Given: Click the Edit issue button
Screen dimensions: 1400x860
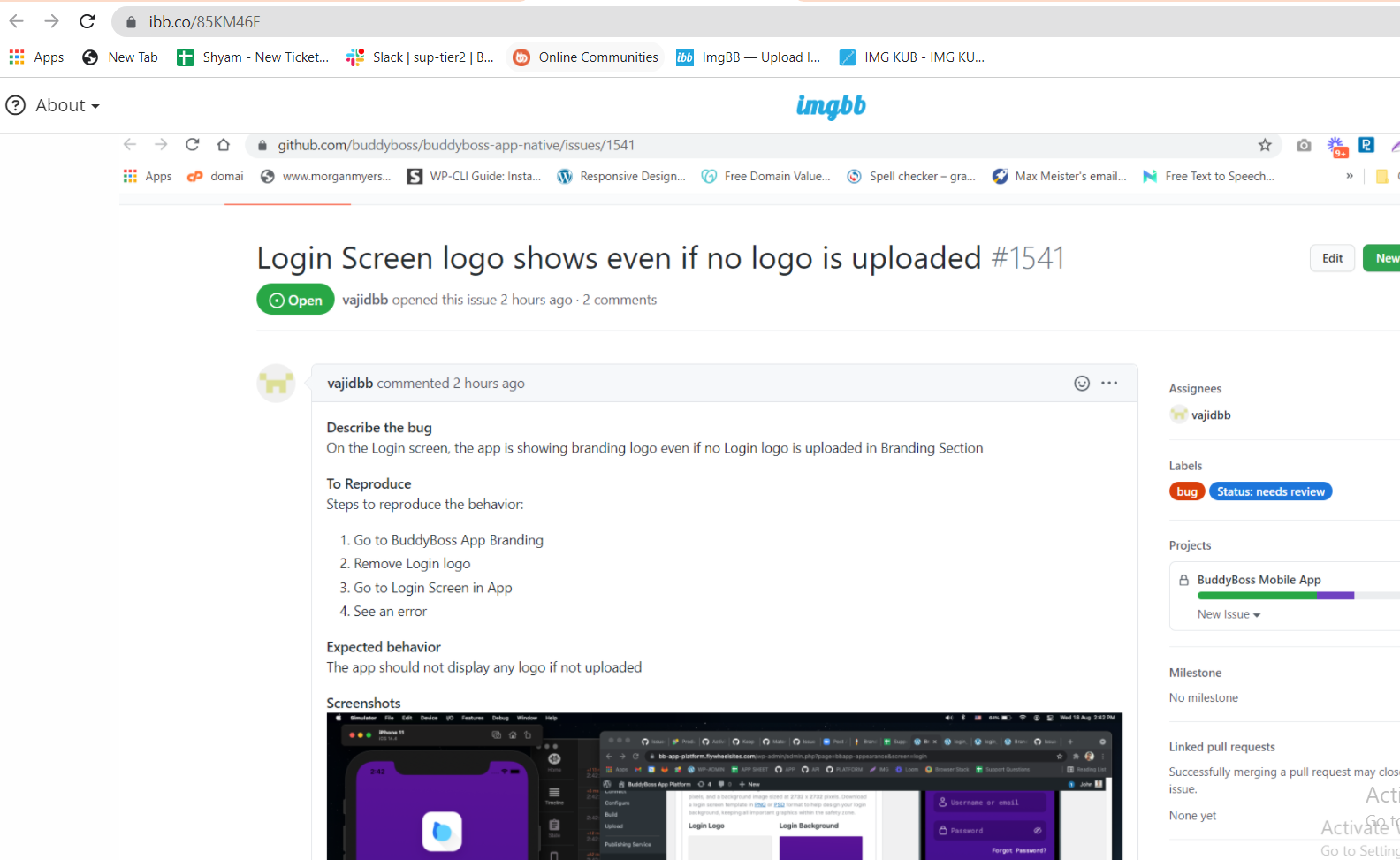Looking at the screenshot, I should 1332,258.
